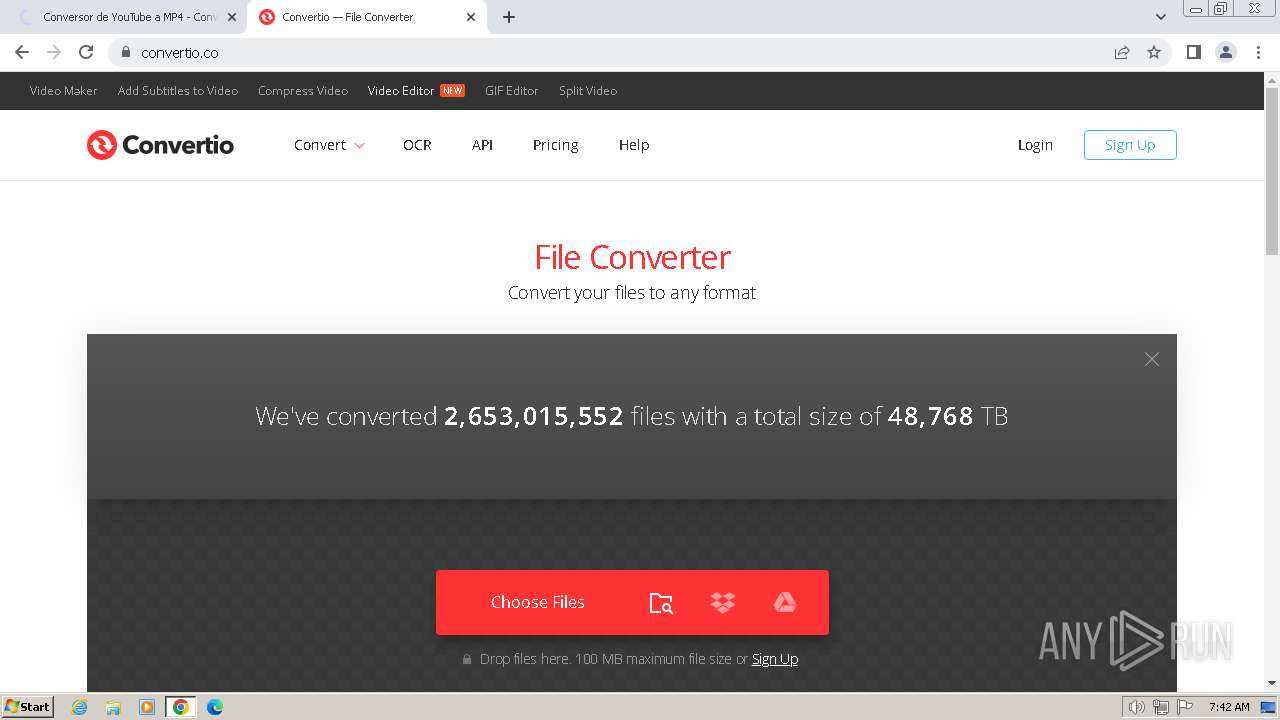
Task: Open the Windows Start menu
Action: (28, 706)
